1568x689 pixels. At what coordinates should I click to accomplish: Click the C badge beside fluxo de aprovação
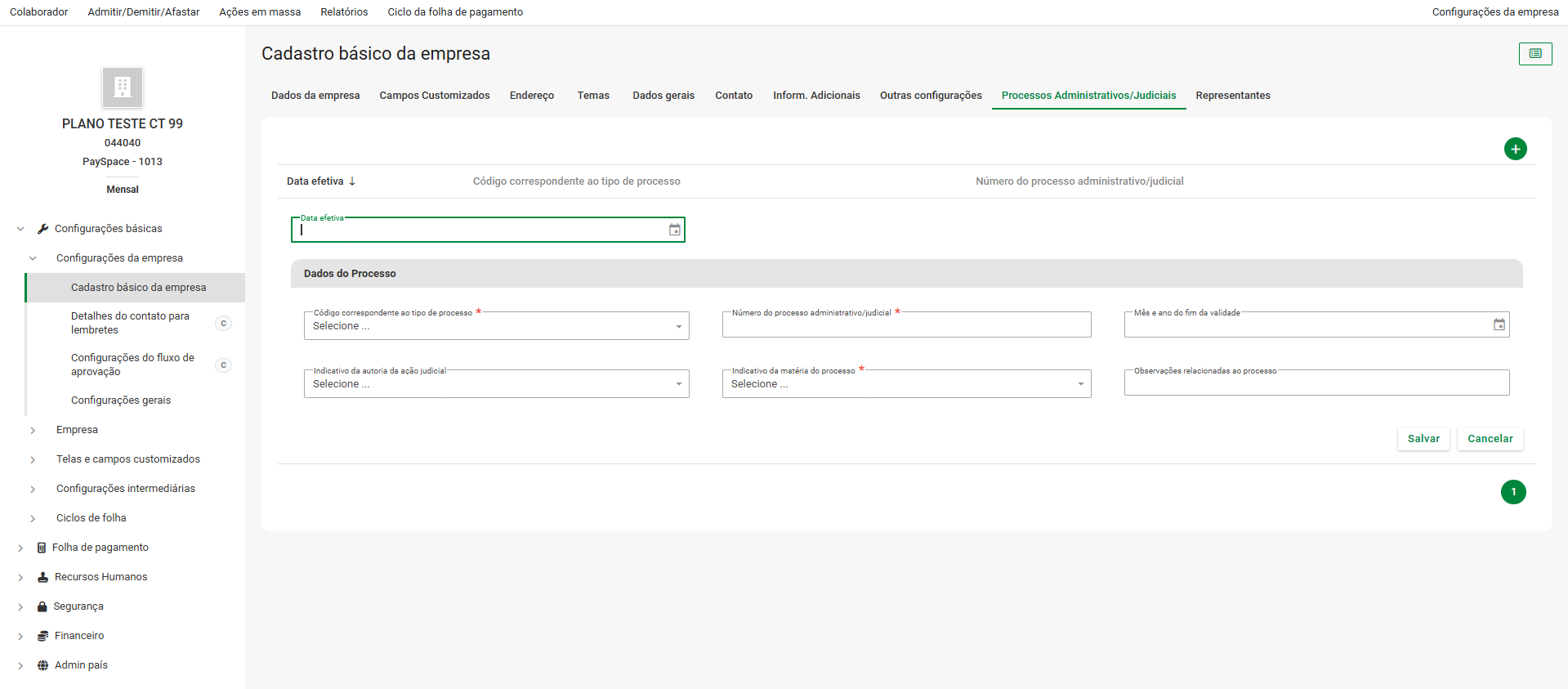pos(223,365)
